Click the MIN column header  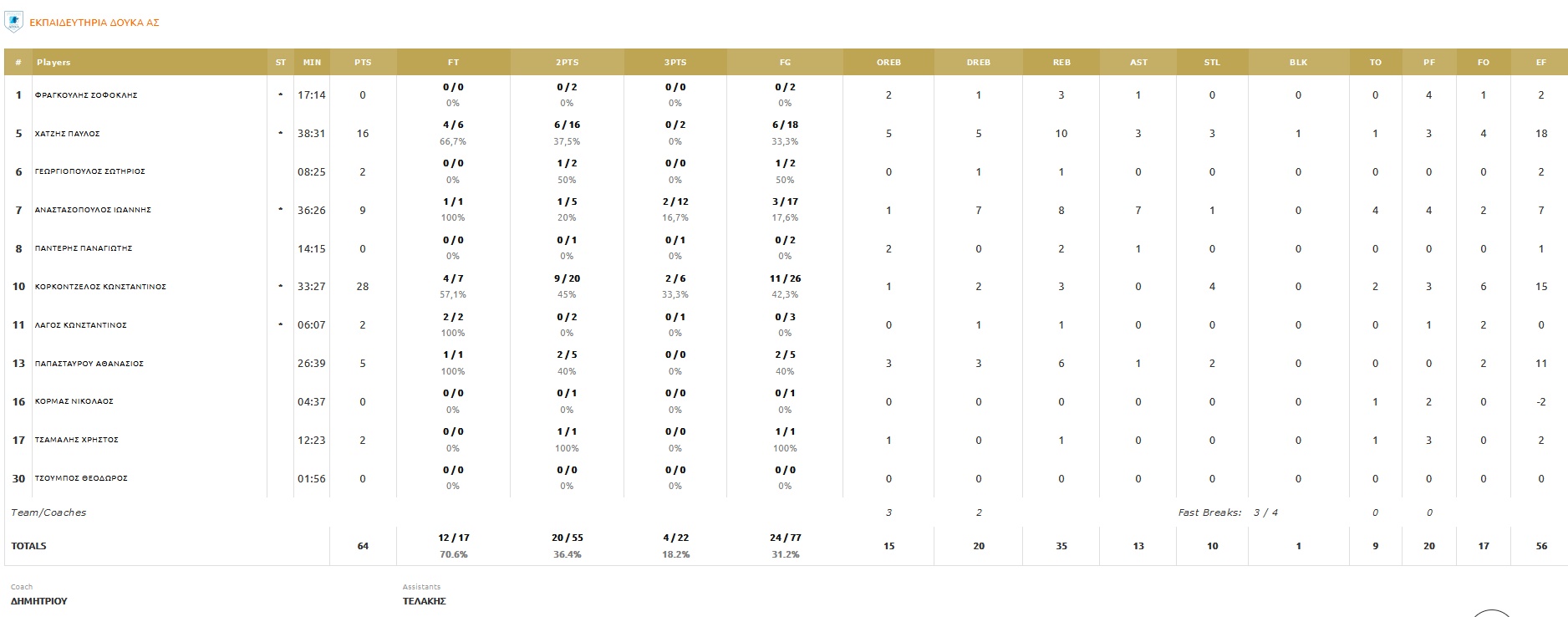(312, 63)
